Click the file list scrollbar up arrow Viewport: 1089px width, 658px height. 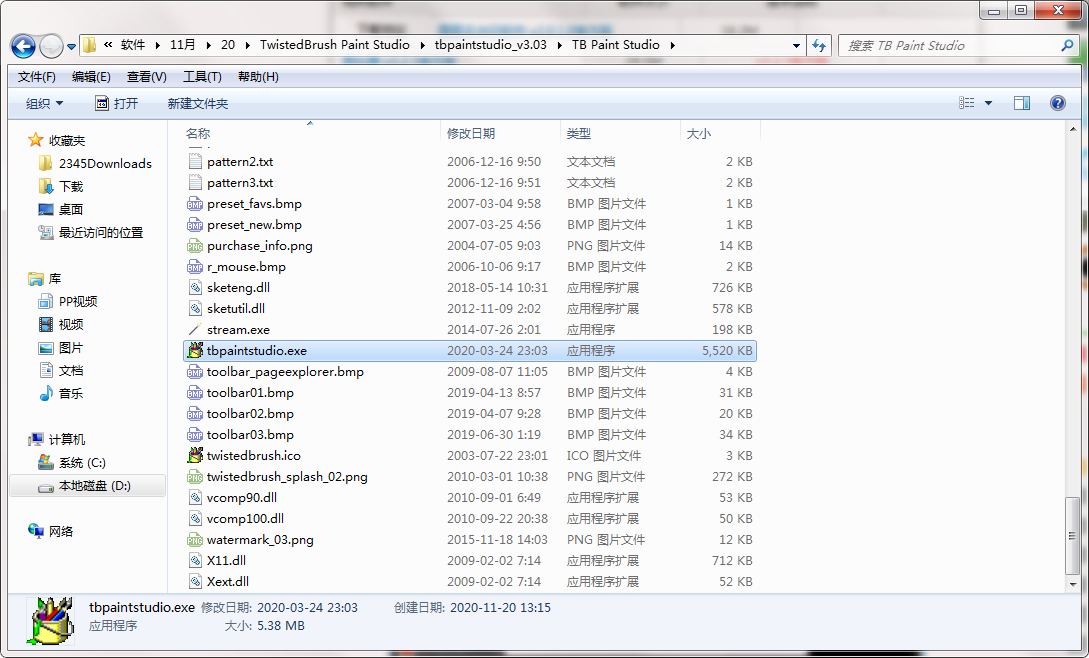pos(1073,129)
